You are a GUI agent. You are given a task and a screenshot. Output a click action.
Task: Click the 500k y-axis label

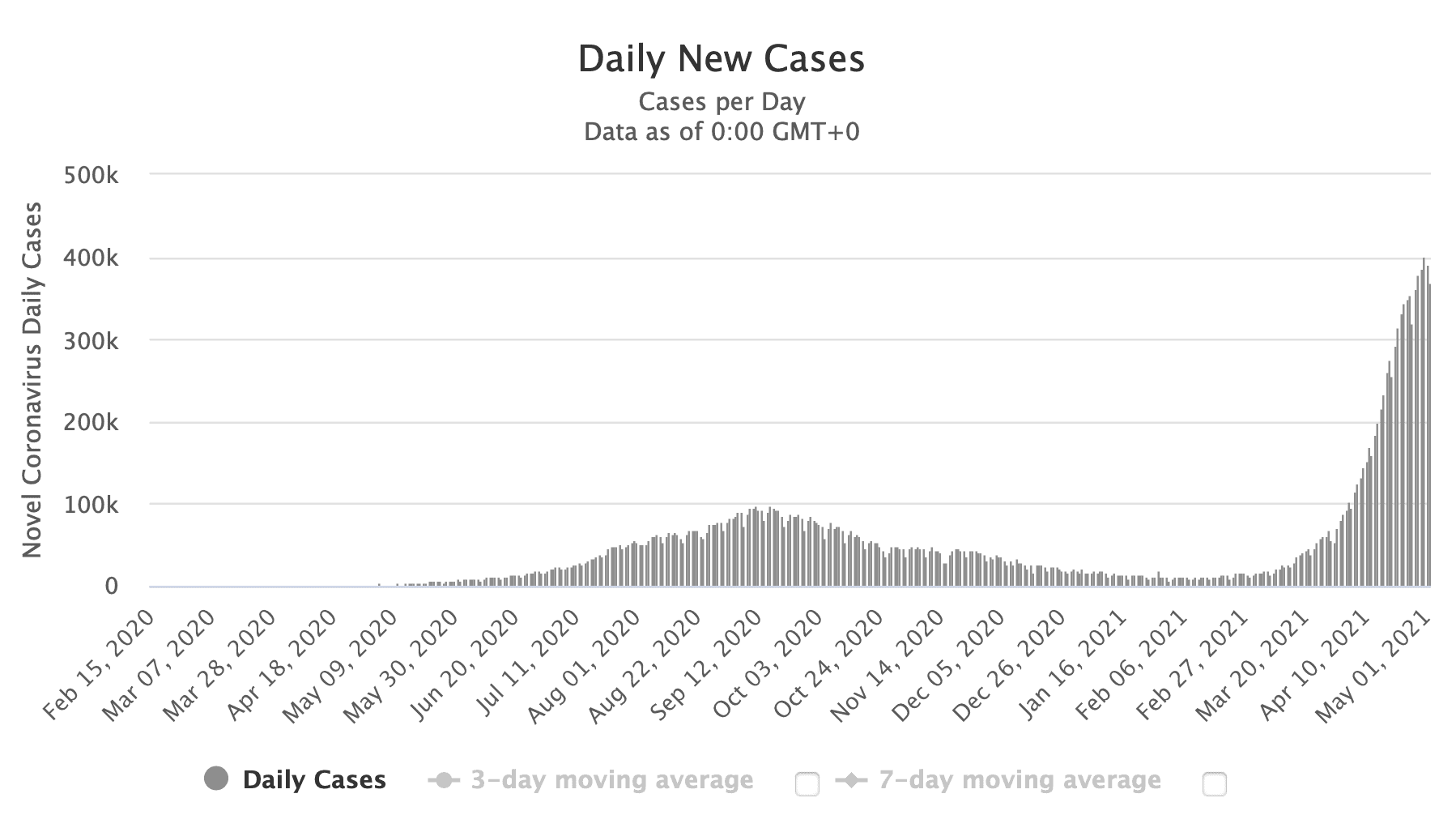pos(91,176)
